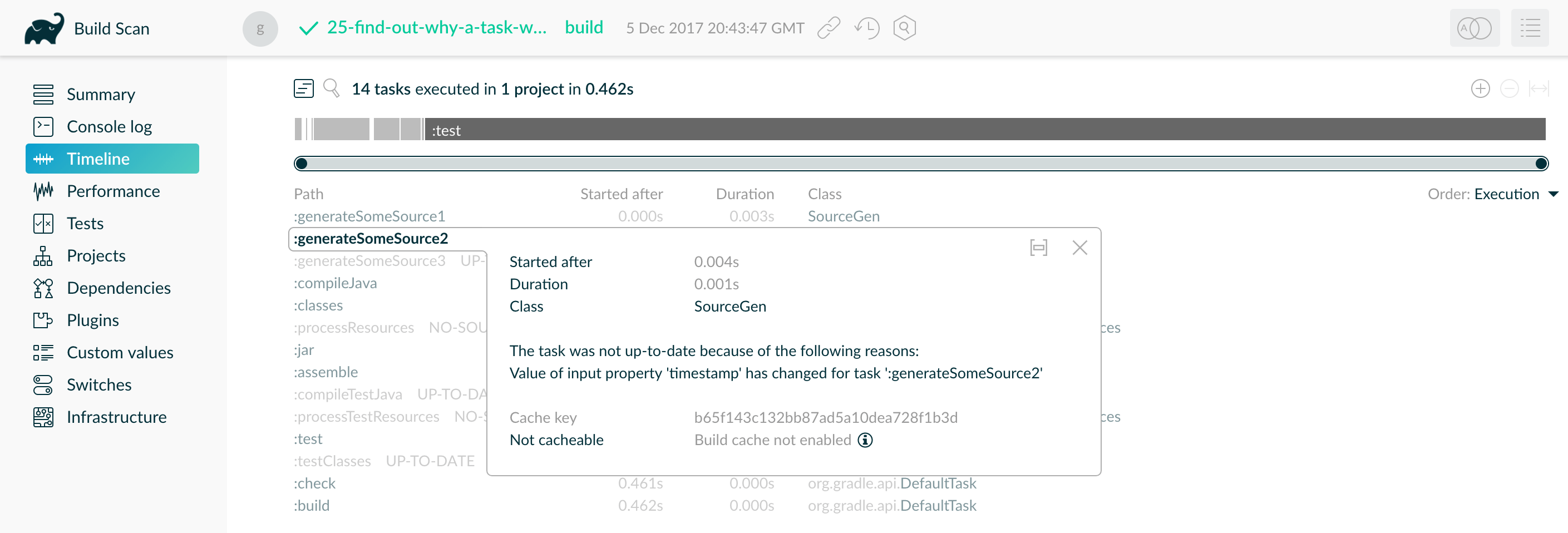Screen dimensions: 1568x533
Task: Toggle the task list view icon
Action: coord(304,89)
